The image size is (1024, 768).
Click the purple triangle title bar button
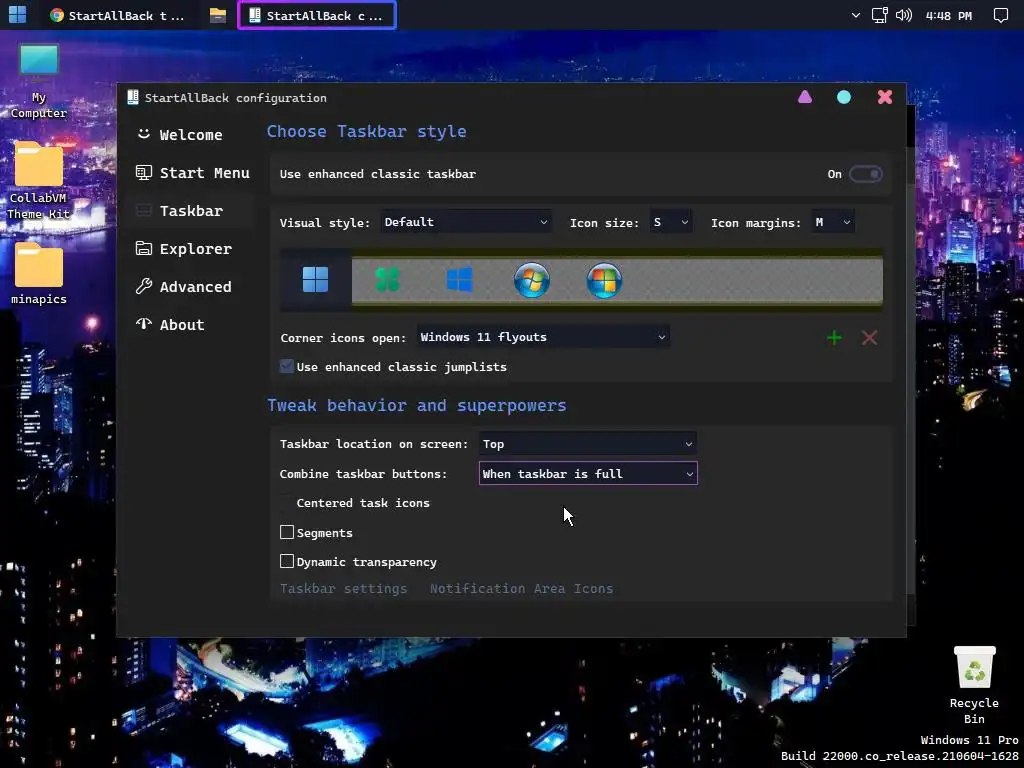[x=805, y=97]
